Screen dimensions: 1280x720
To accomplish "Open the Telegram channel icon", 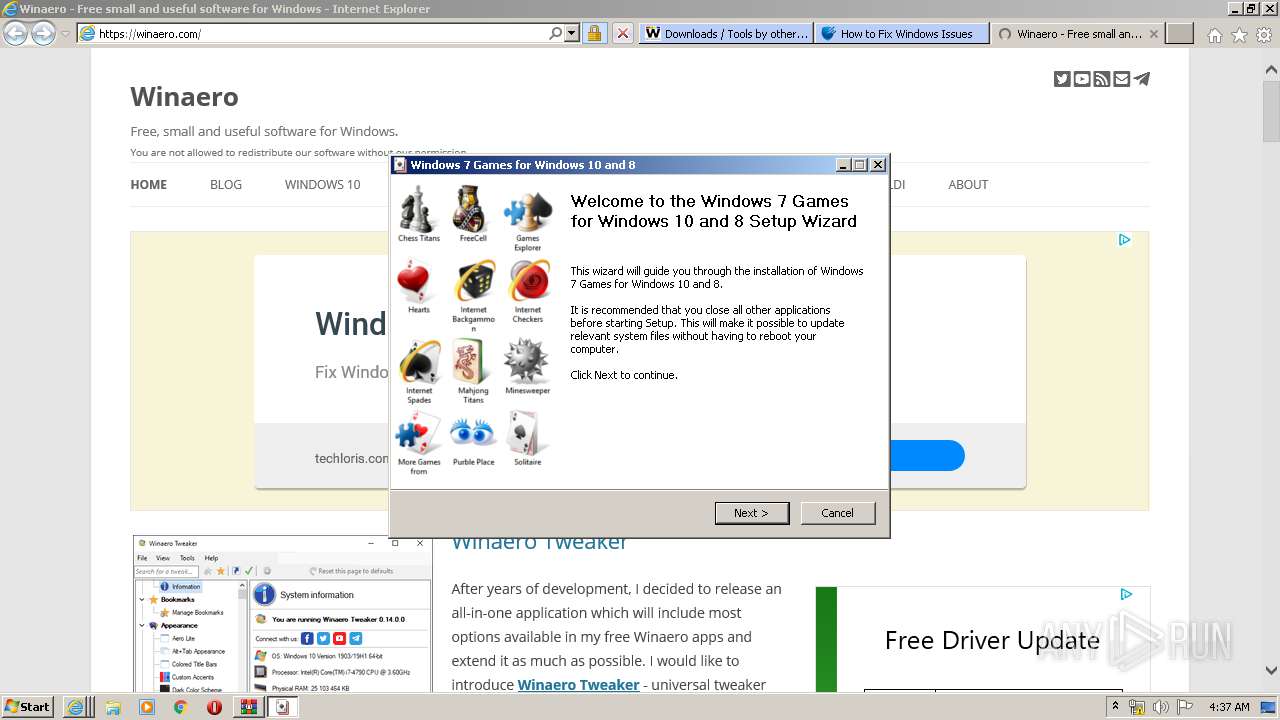I will pyautogui.click(x=1142, y=79).
